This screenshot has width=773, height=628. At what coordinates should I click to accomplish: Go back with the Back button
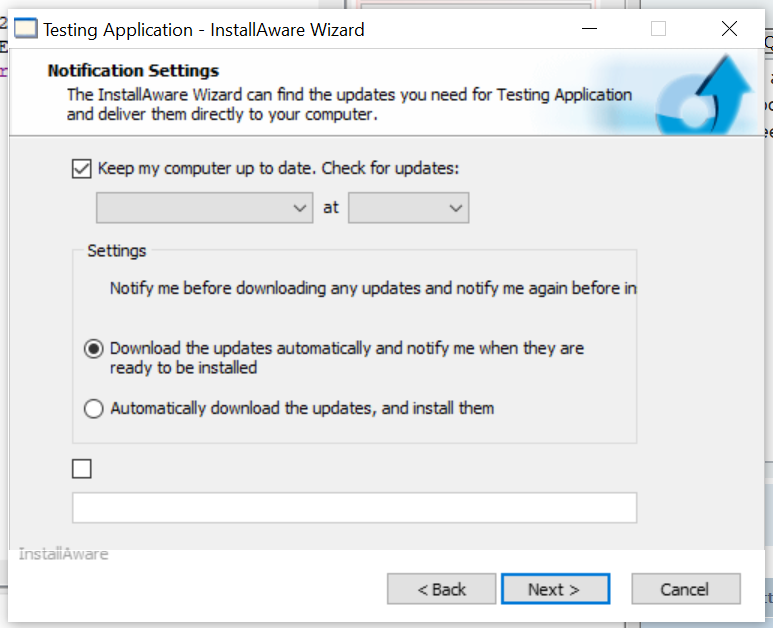(441, 589)
